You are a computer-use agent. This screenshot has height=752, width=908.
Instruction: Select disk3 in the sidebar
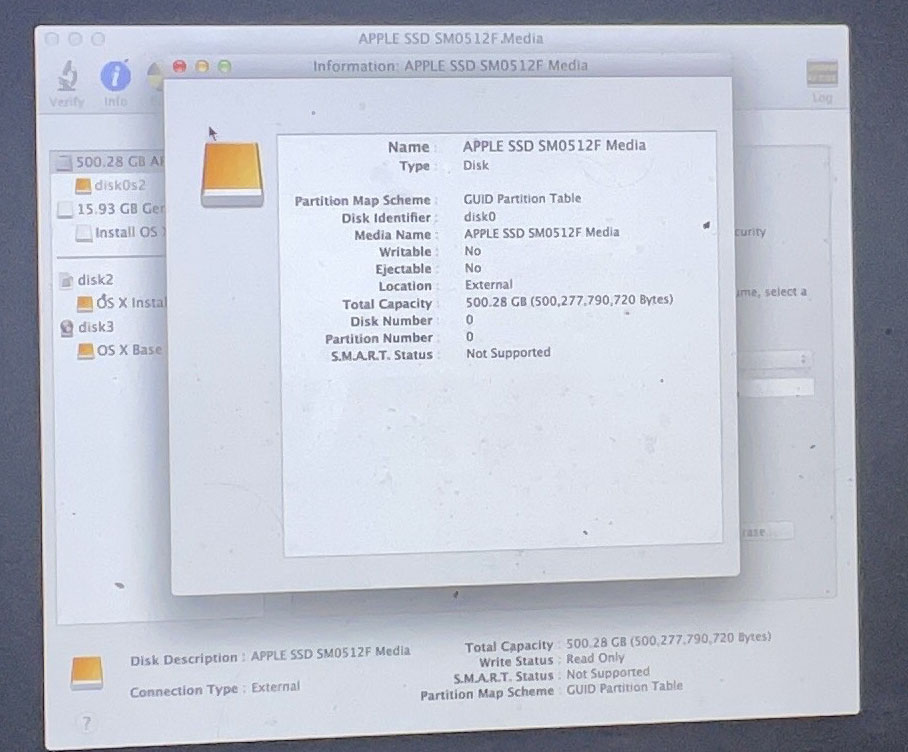tap(87, 327)
